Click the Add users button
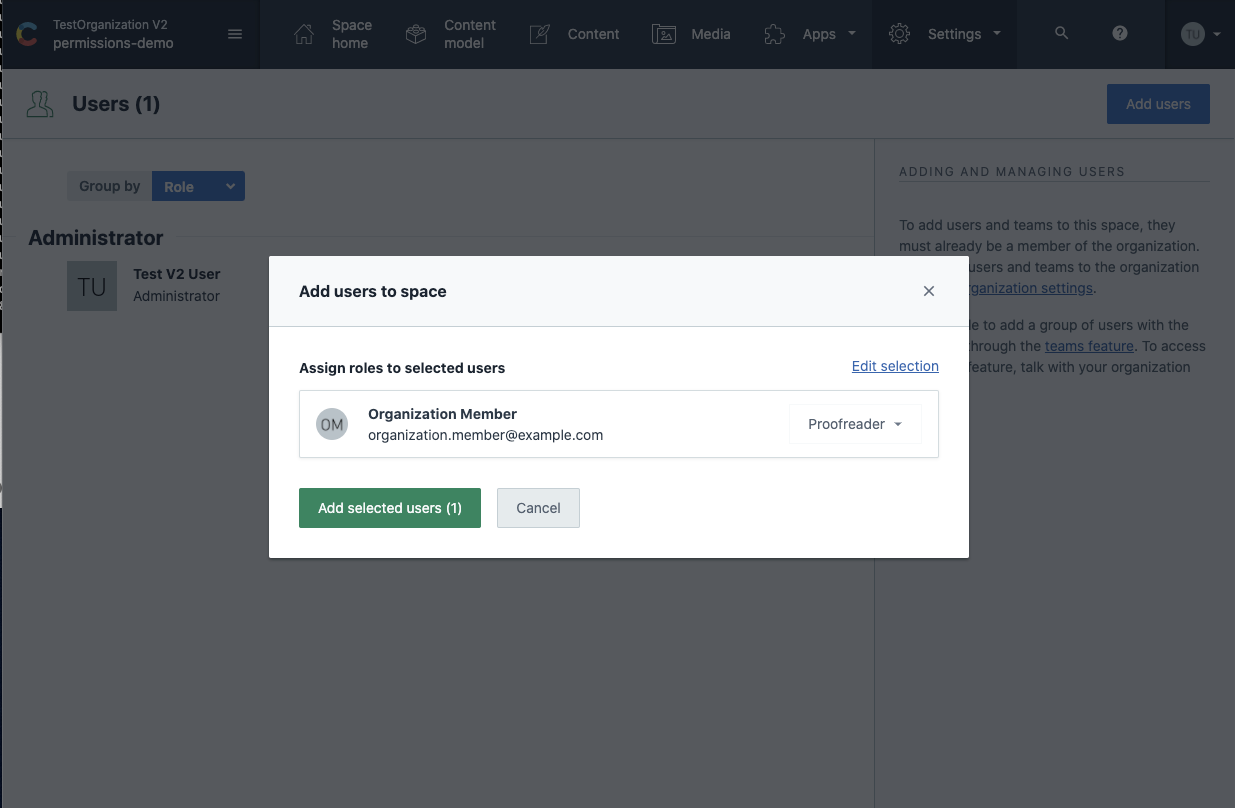 [1158, 104]
